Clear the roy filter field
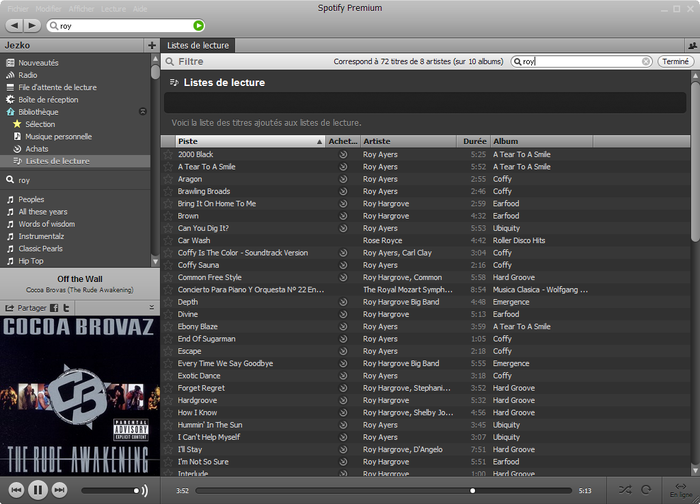This screenshot has height=504, width=700. point(646,62)
